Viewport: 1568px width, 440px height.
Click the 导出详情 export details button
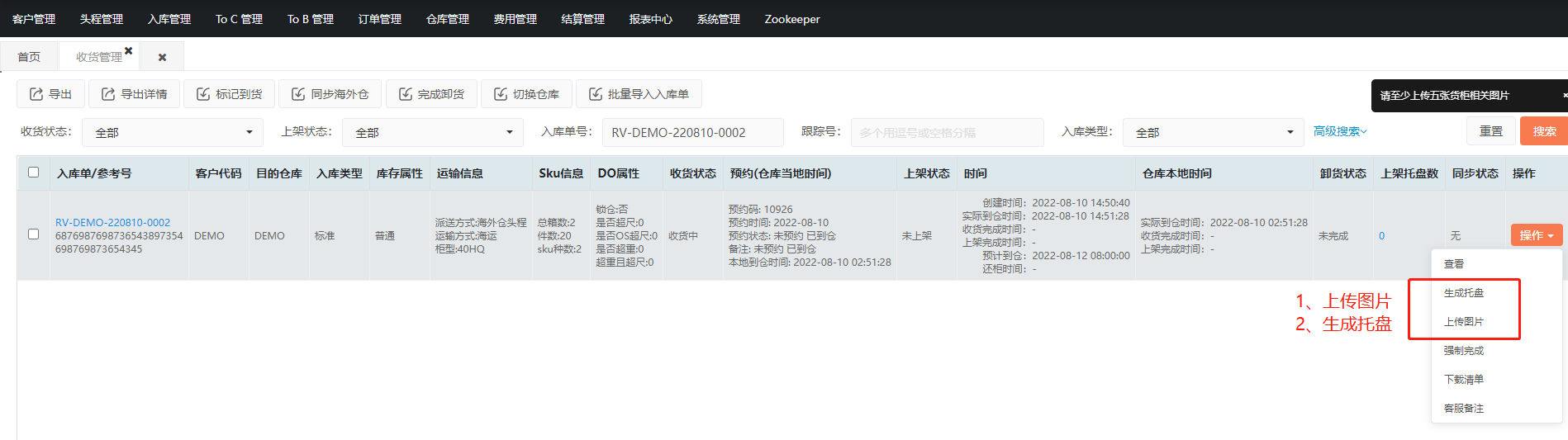coord(135,94)
